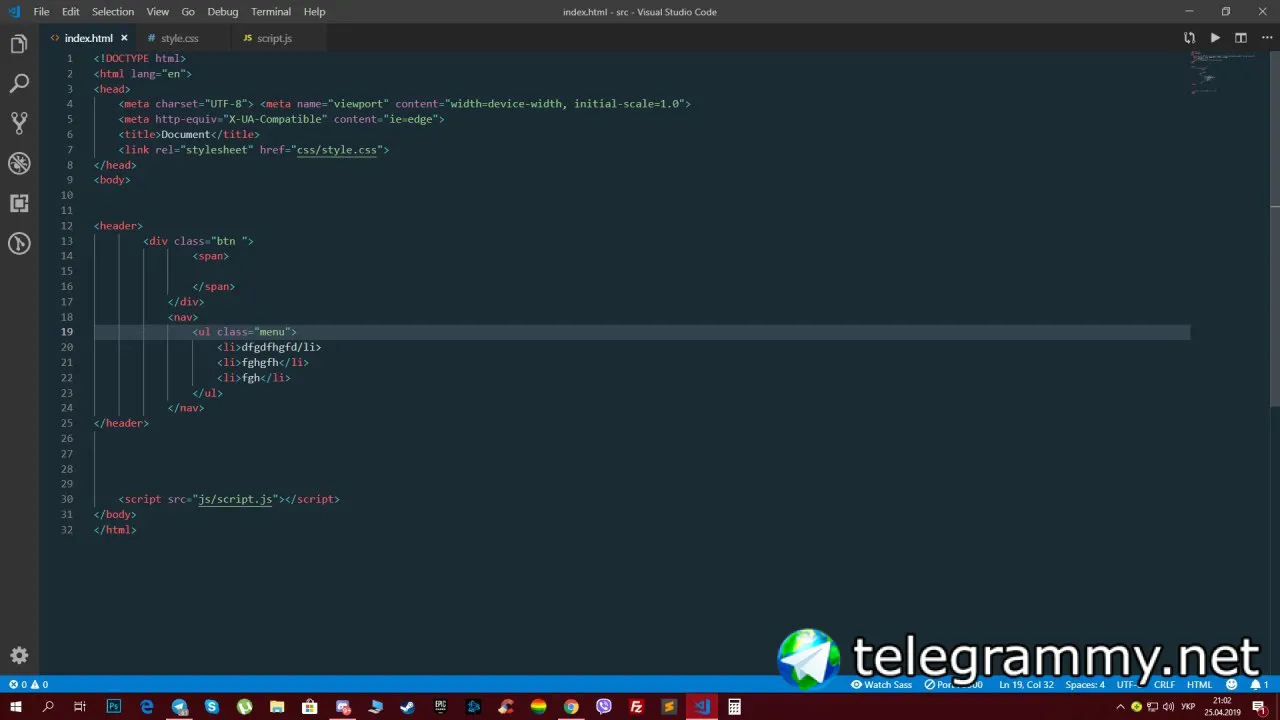
Task: Click Ln 19, Col 32 go-to-line indicator
Action: click(x=1026, y=685)
